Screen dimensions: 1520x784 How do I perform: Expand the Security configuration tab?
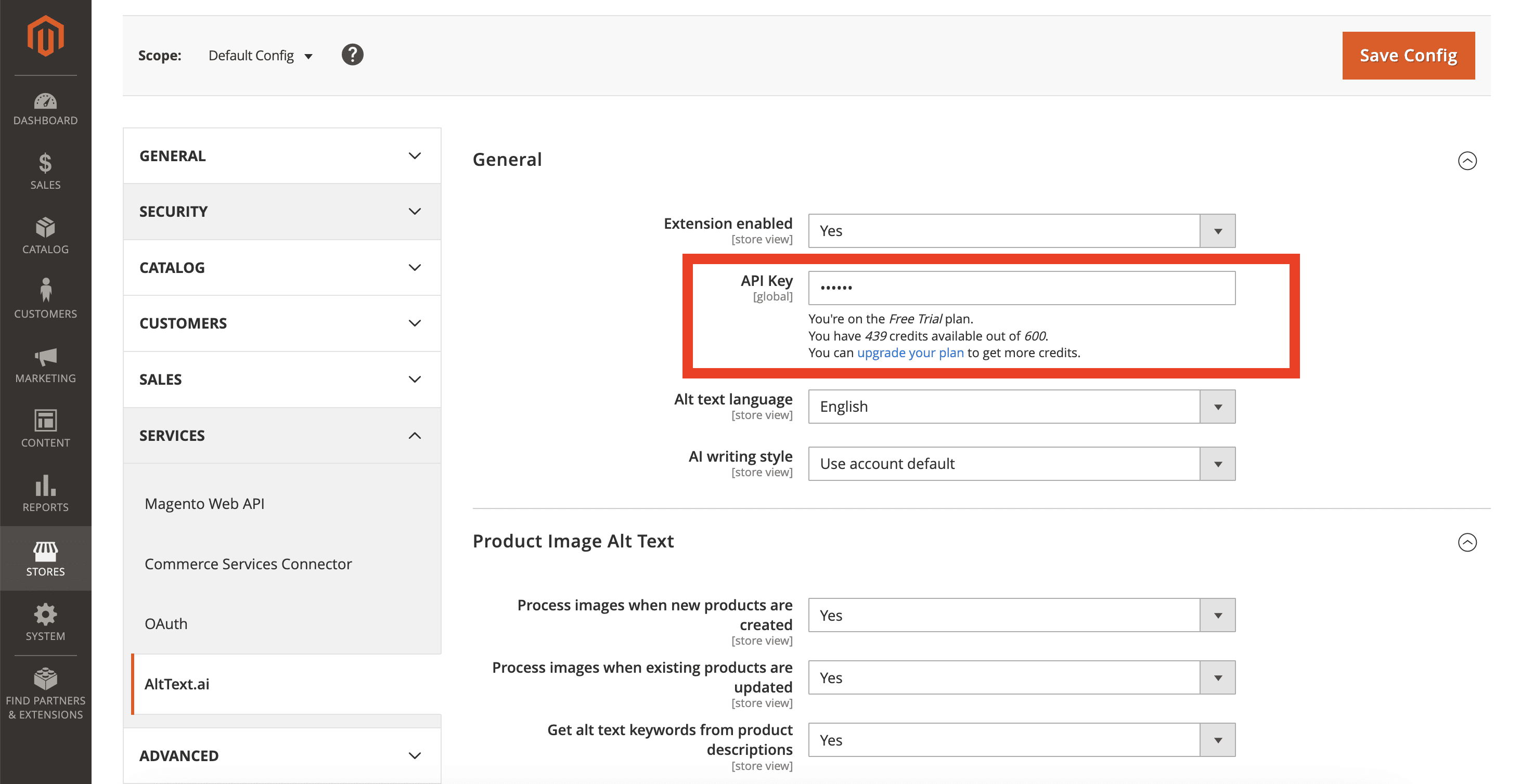coord(281,212)
